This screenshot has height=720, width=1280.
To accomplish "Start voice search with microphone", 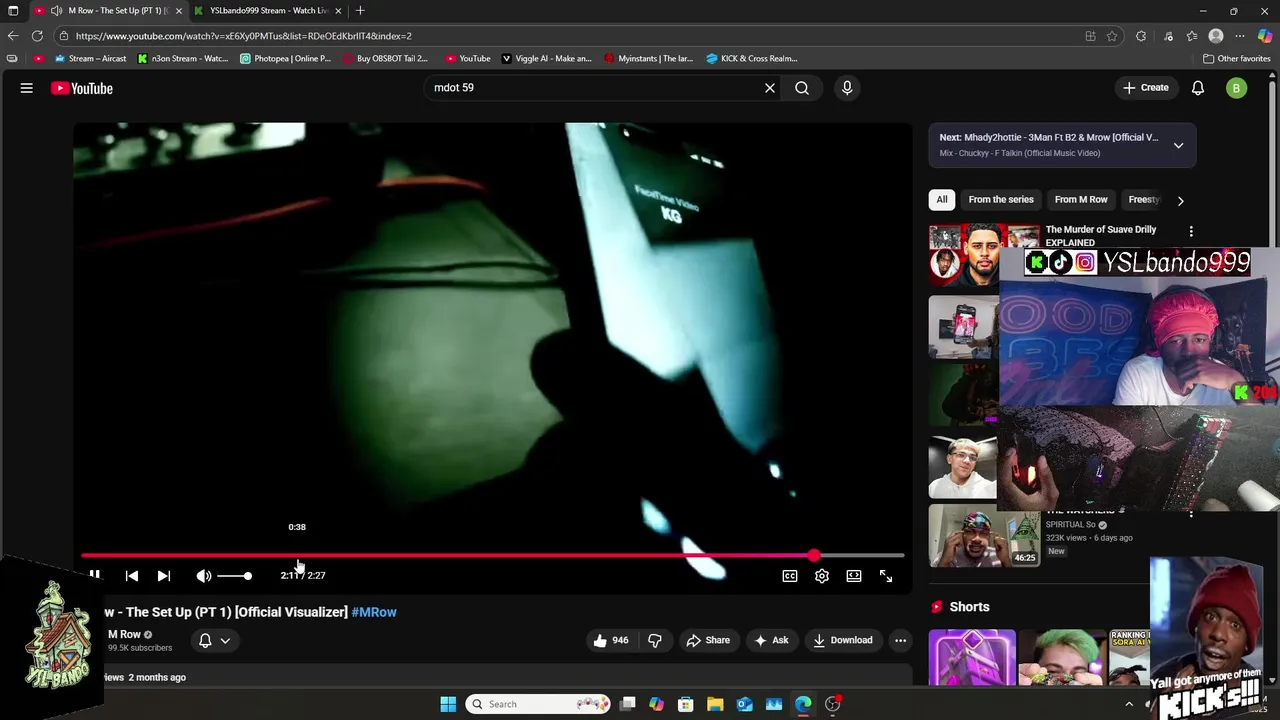I will tap(847, 88).
